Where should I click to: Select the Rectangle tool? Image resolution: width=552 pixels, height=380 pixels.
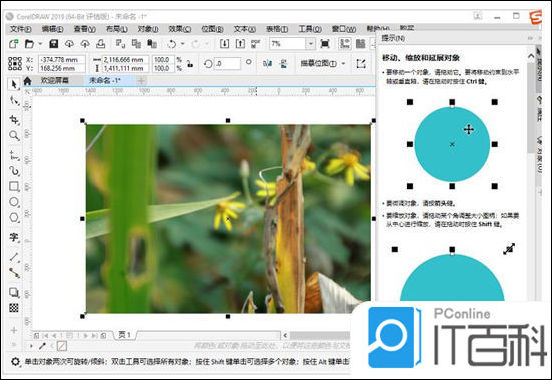14,186
